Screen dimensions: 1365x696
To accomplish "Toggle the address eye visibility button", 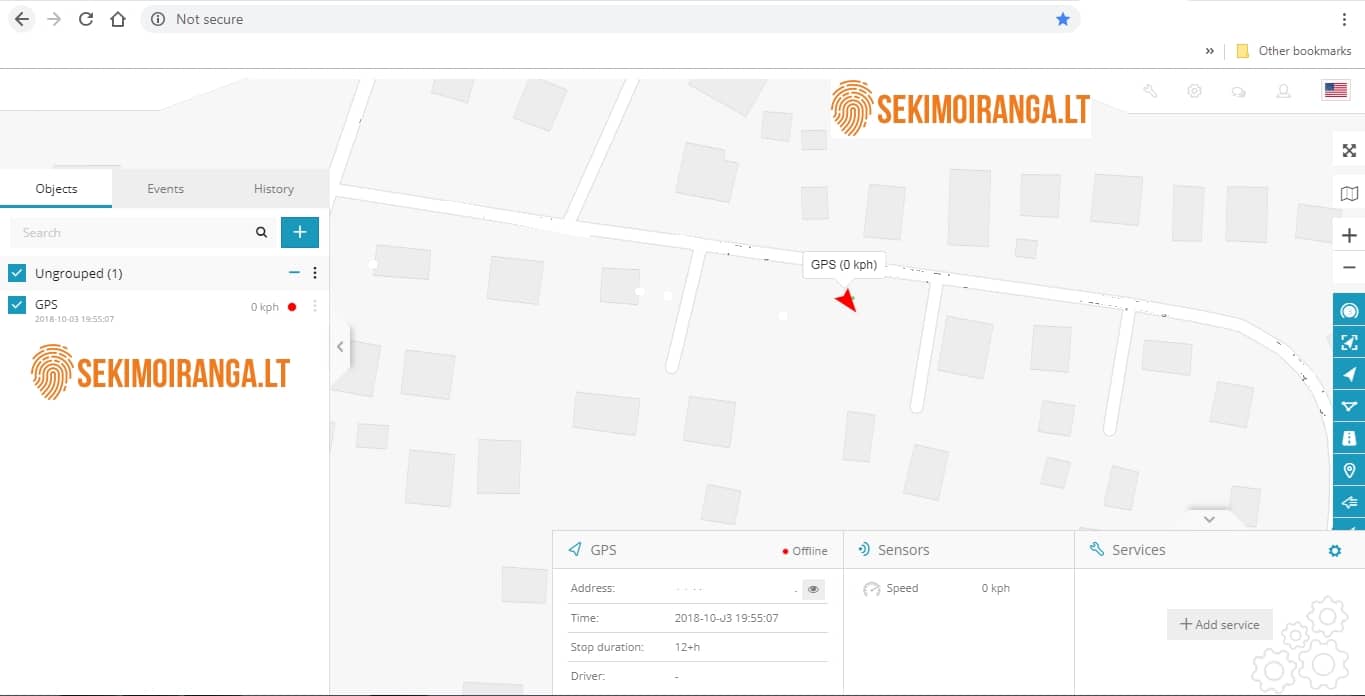I will pyautogui.click(x=813, y=589).
